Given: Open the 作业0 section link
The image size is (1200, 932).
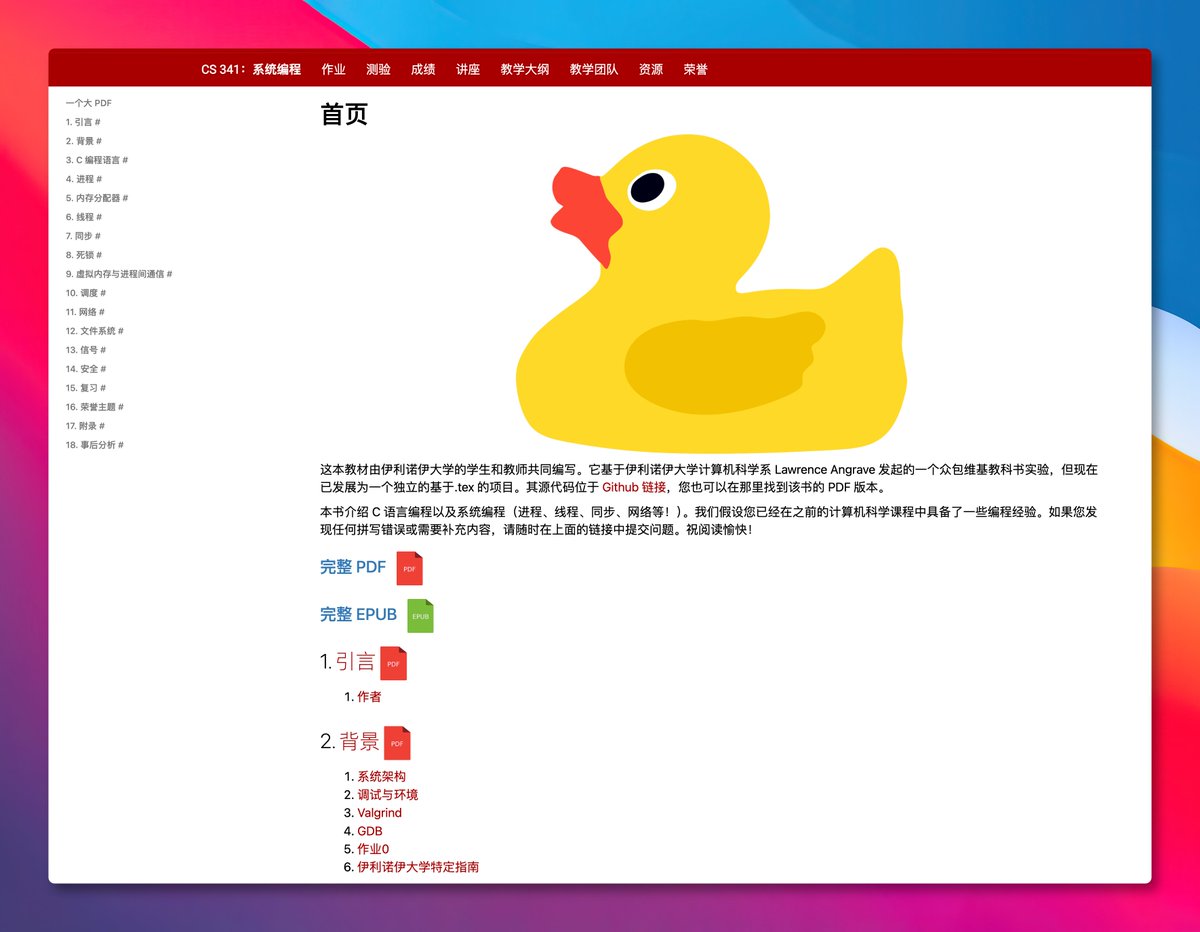Looking at the screenshot, I should tap(373, 849).
